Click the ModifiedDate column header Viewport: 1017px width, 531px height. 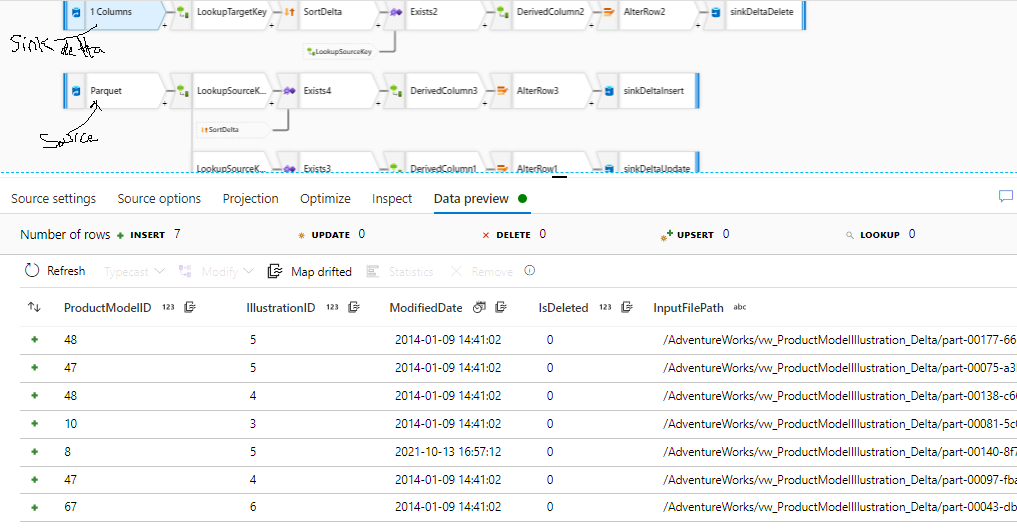tap(426, 308)
